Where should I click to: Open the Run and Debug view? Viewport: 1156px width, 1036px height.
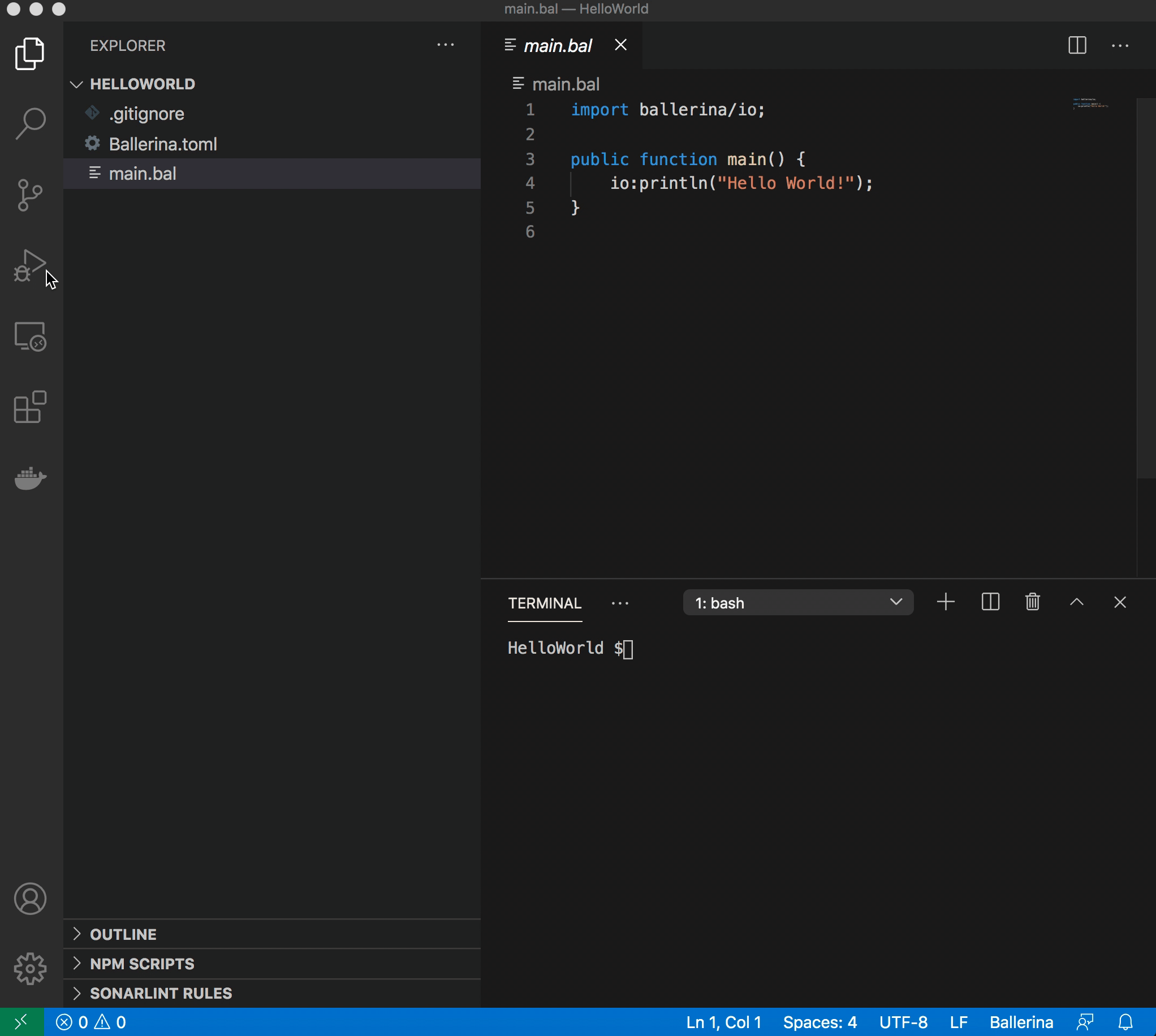pyautogui.click(x=30, y=266)
